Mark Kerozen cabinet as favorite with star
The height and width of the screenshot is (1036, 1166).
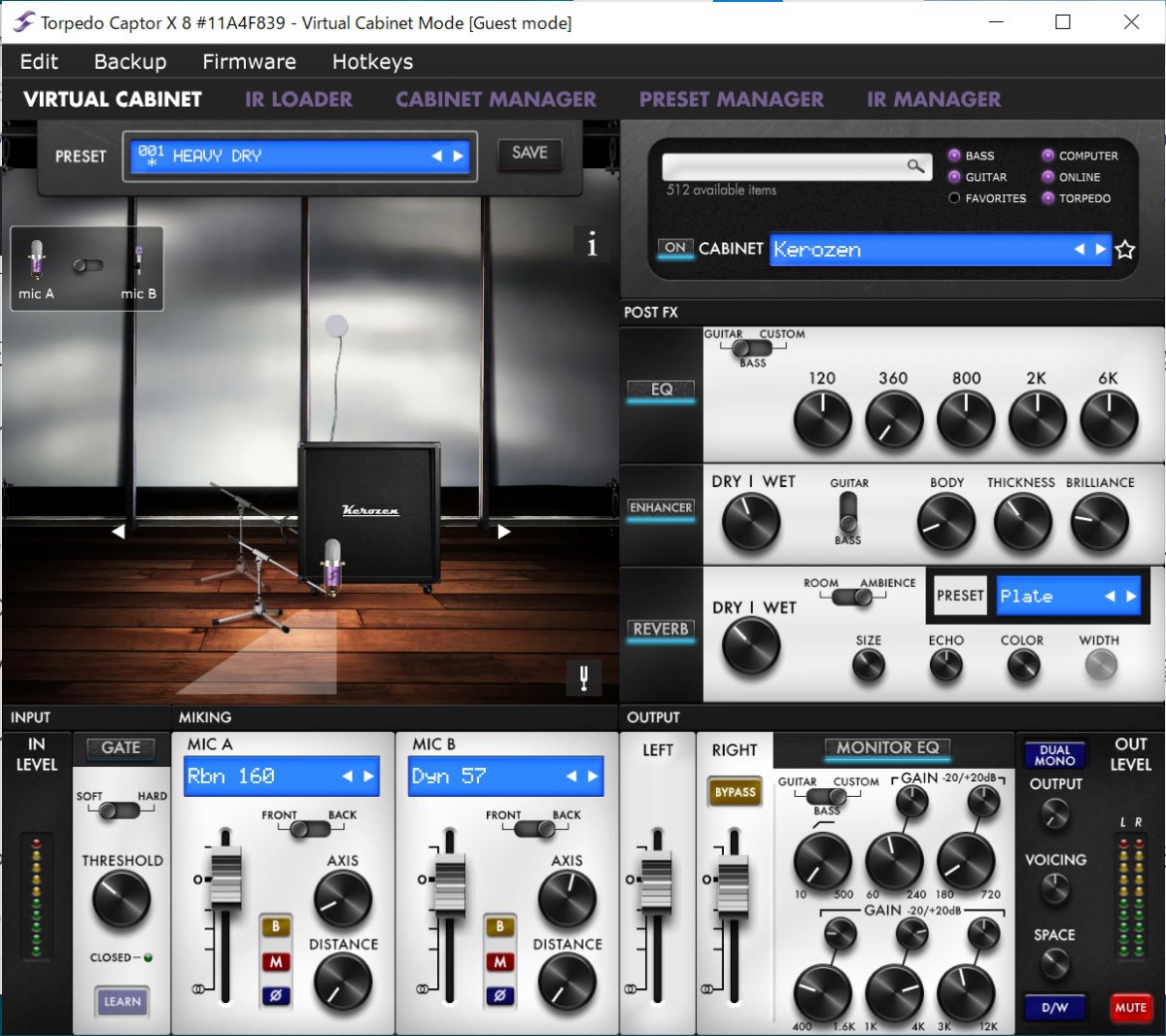(1125, 250)
